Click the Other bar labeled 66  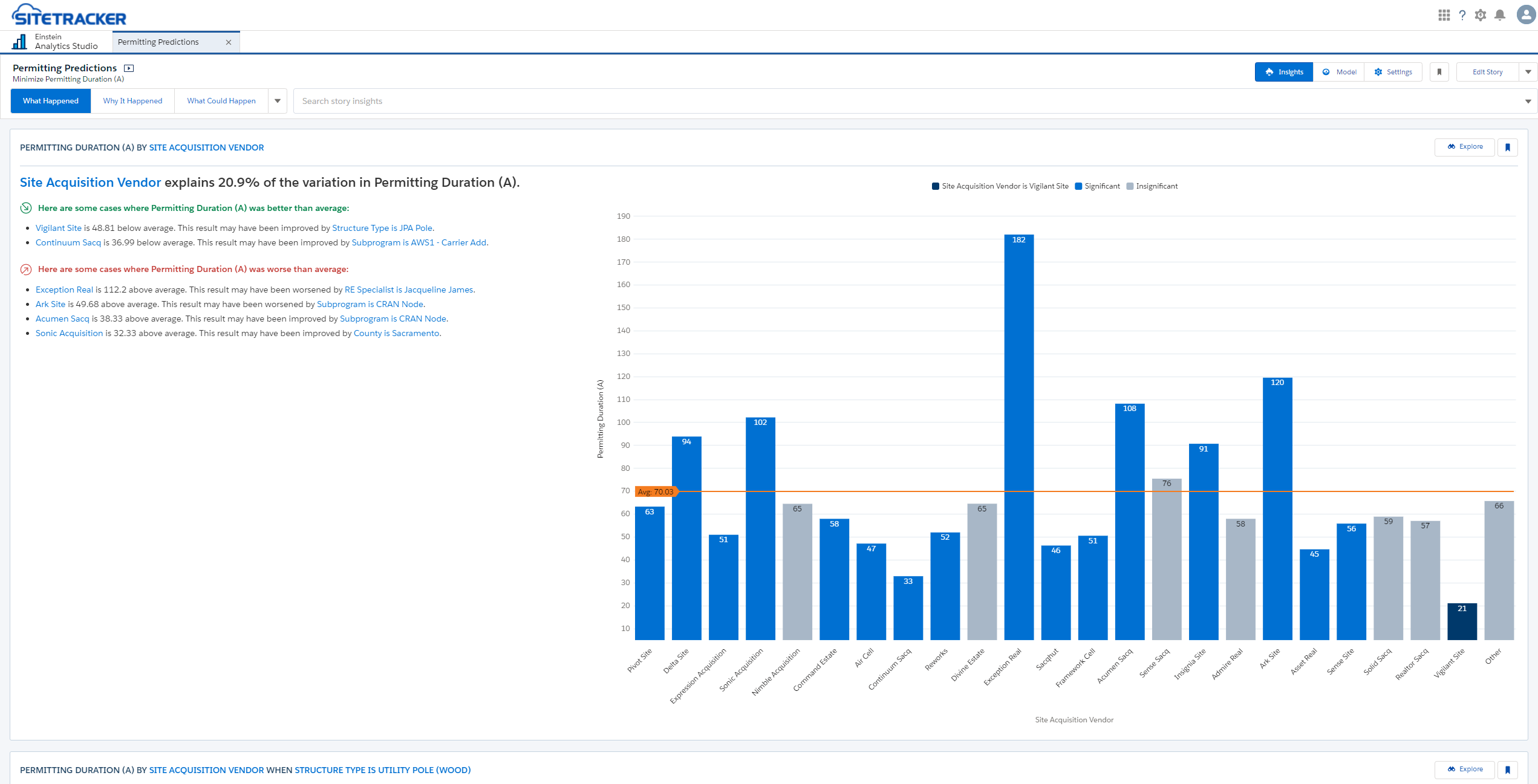[x=1499, y=571]
